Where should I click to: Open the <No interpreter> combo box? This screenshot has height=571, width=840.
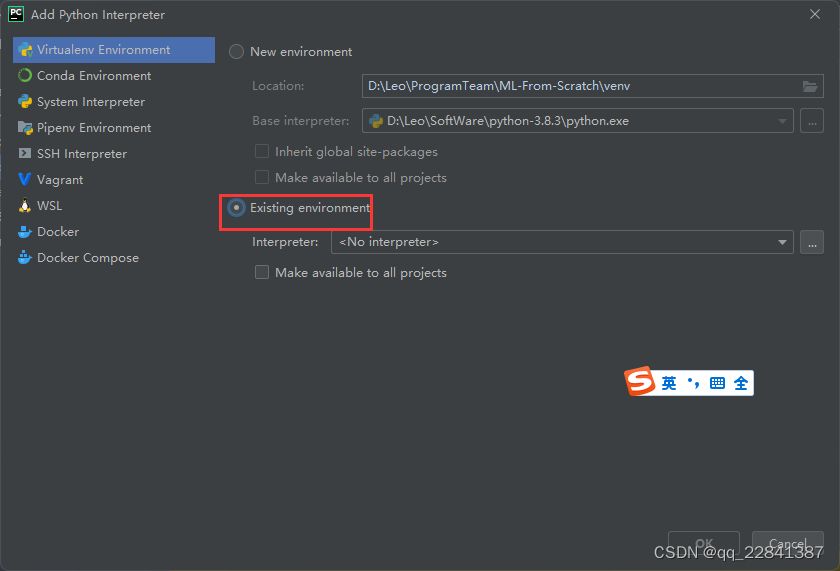point(562,242)
